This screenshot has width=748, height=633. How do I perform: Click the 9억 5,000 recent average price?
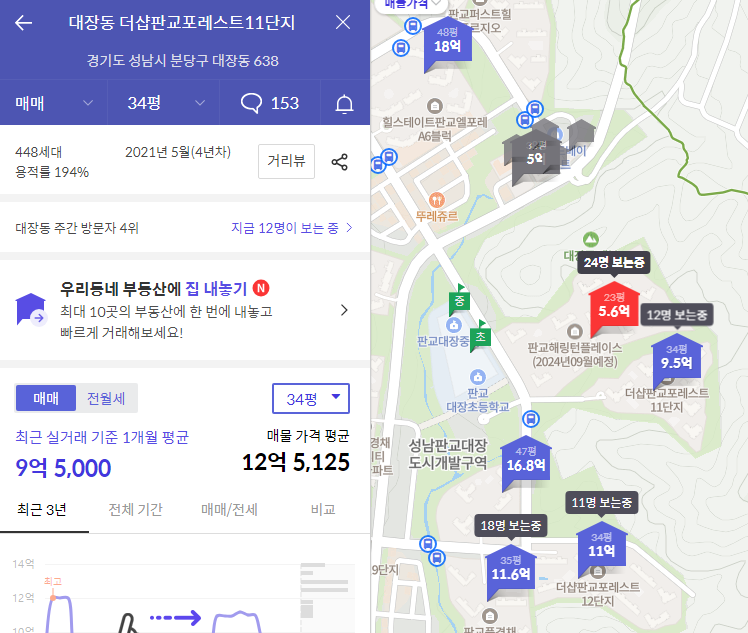point(63,467)
